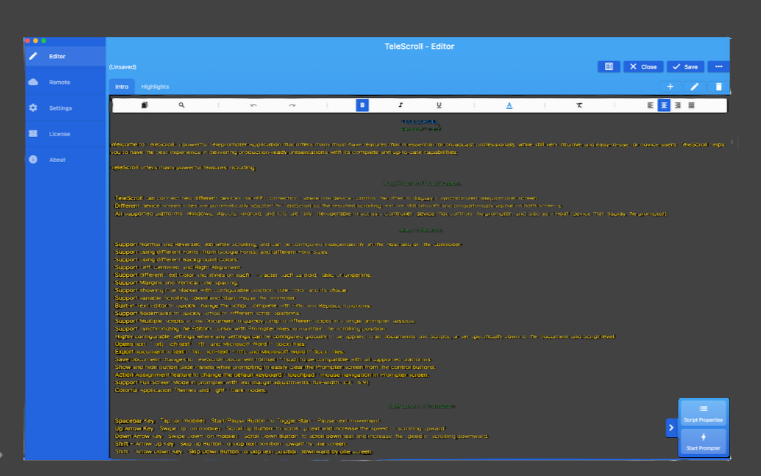Align text to the right
Image resolution: width=761 pixels, height=476 pixels.
[x=678, y=105]
